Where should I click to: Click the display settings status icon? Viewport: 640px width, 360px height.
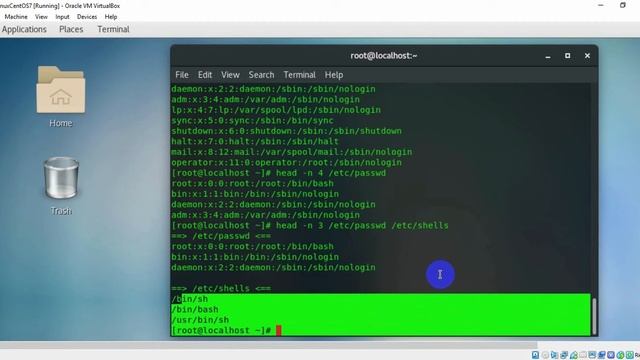592,355
